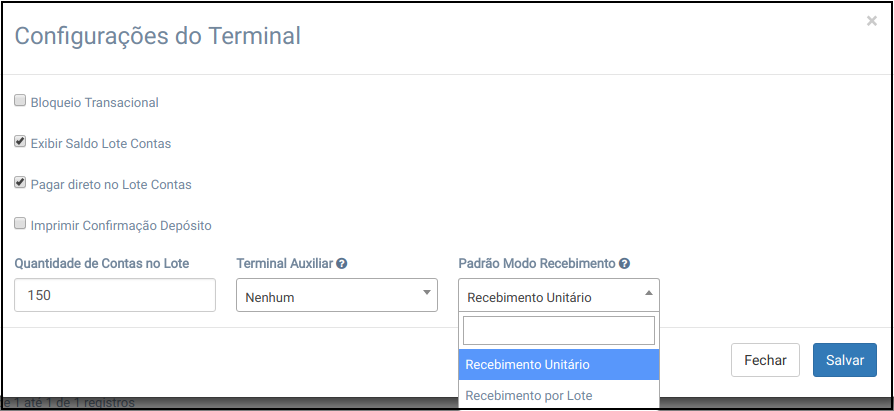Click the Configurações do Terminal heading

[157, 37]
